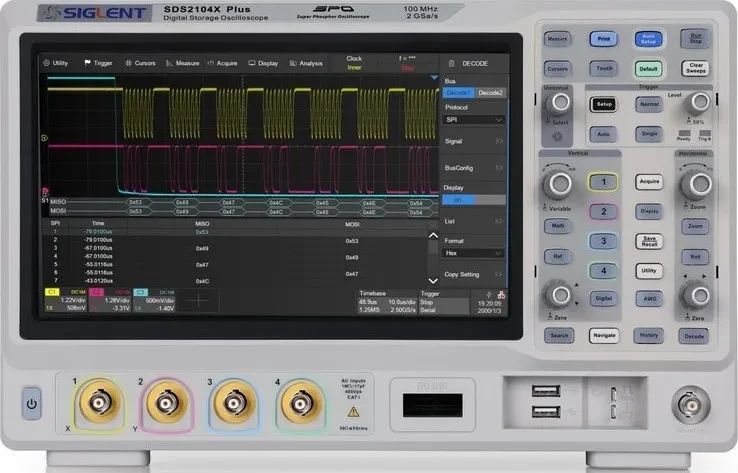Push the horizontal Zoom scale knob
Viewport: 738px width, 473px height.
tap(697, 184)
